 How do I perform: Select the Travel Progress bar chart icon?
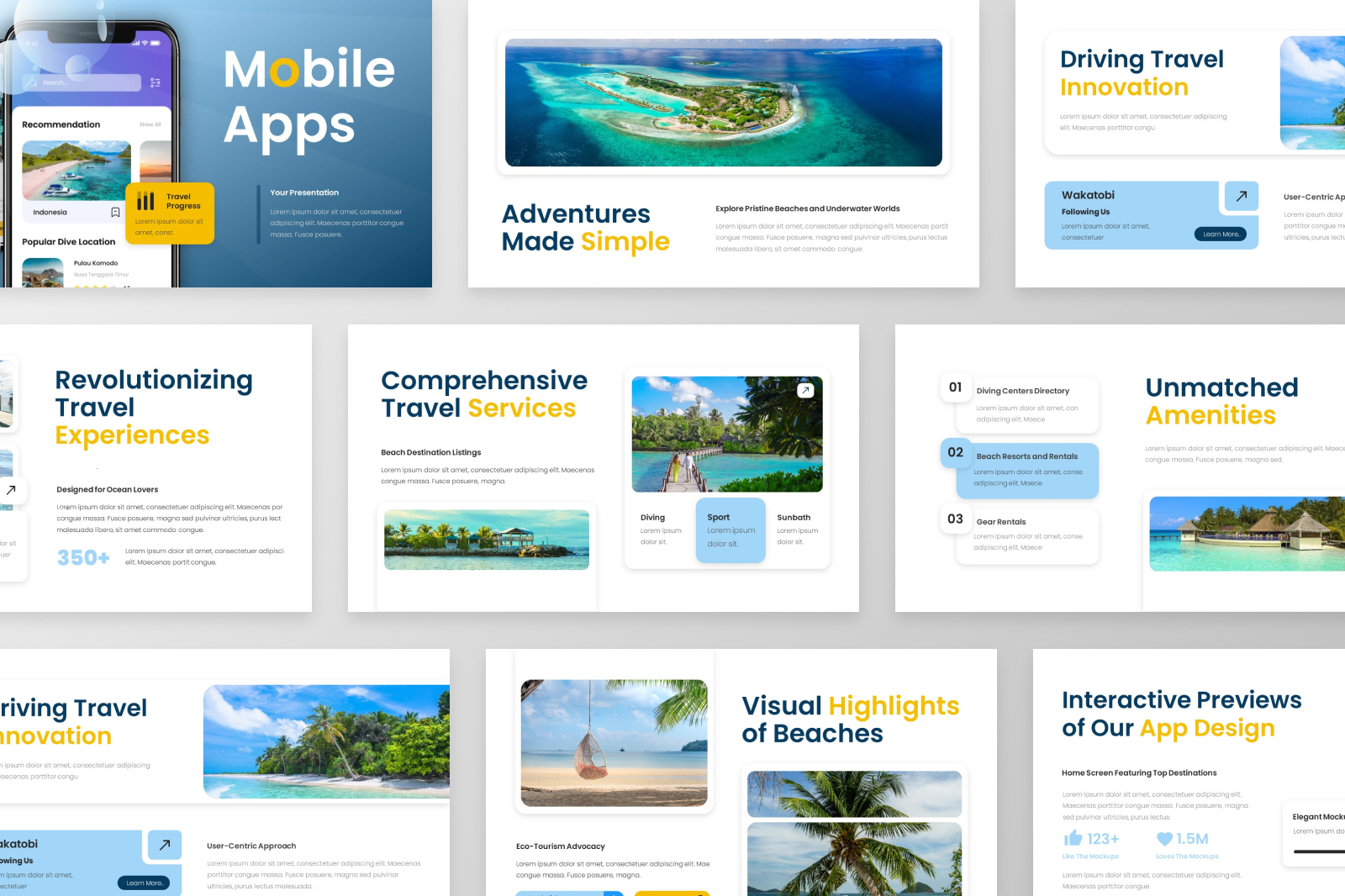[145, 199]
